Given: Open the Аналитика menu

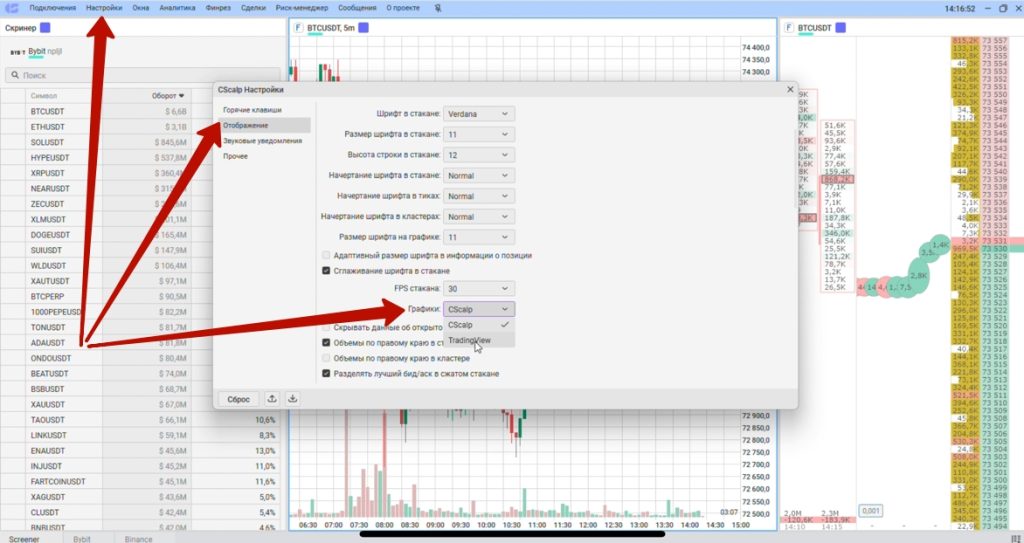Looking at the screenshot, I should tap(177, 8).
